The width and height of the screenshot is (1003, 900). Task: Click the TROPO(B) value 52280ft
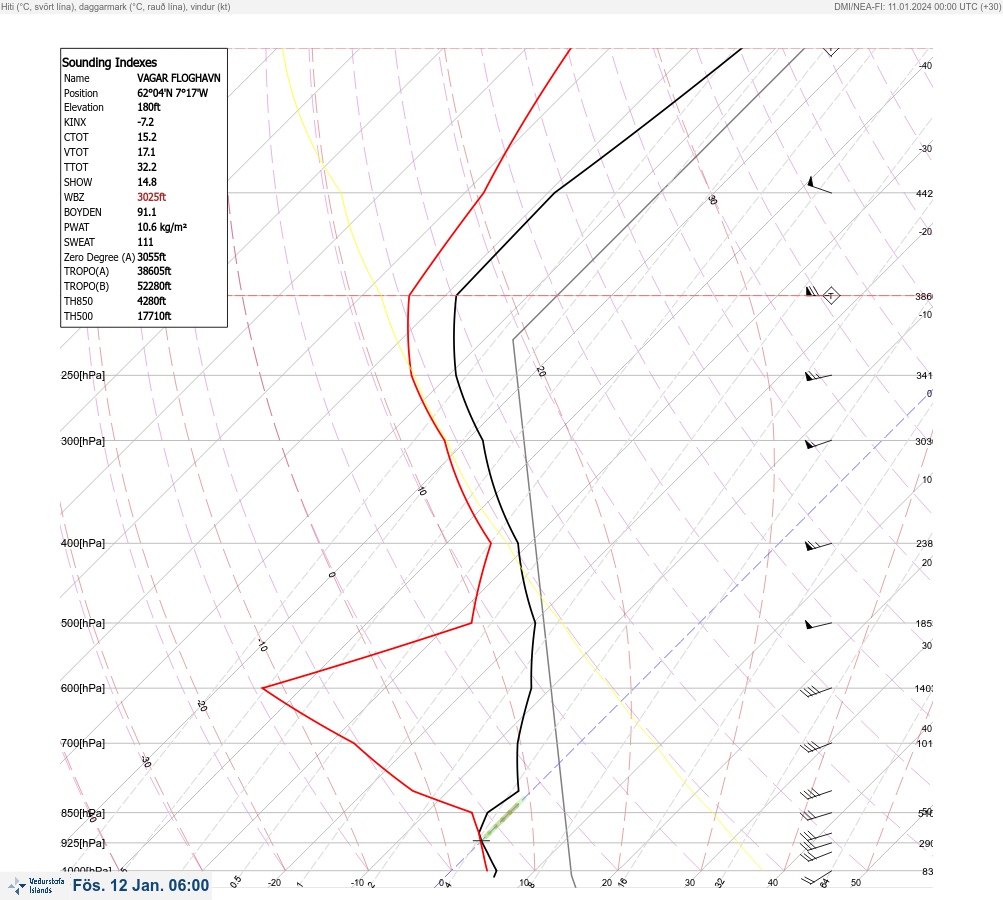click(x=154, y=286)
